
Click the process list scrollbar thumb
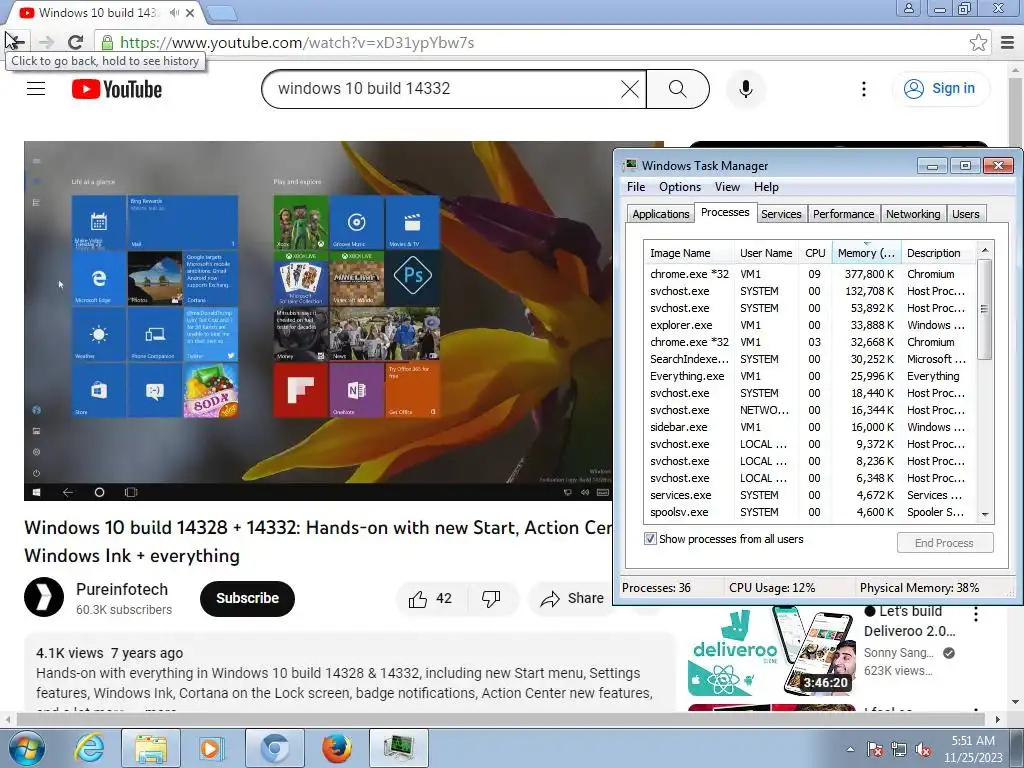pyautogui.click(x=984, y=309)
